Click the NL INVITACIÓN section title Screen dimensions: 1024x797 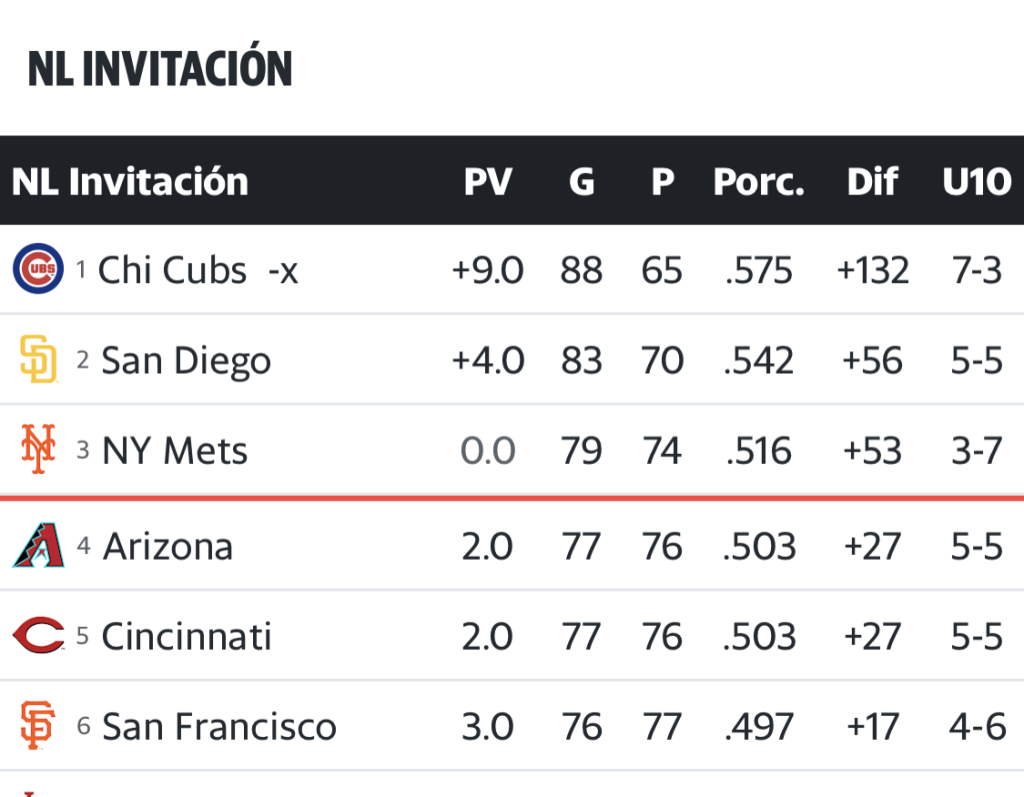[160, 68]
